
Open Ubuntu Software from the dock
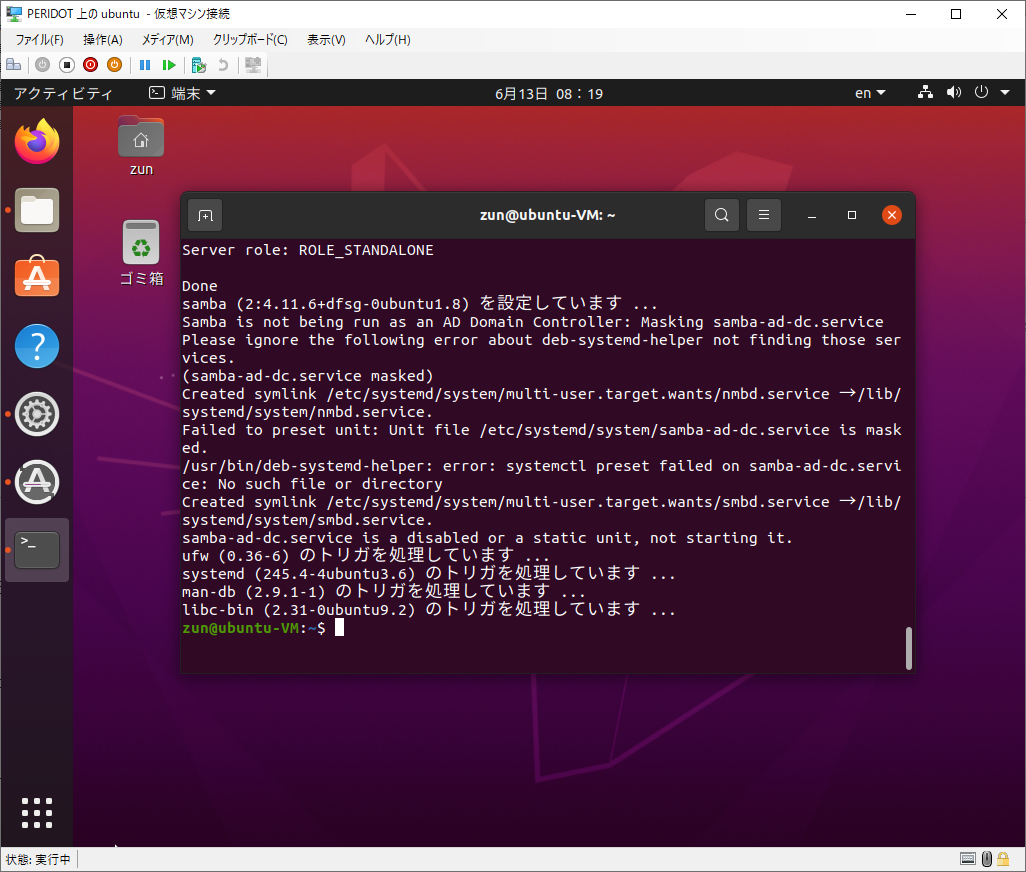pyautogui.click(x=37, y=277)
